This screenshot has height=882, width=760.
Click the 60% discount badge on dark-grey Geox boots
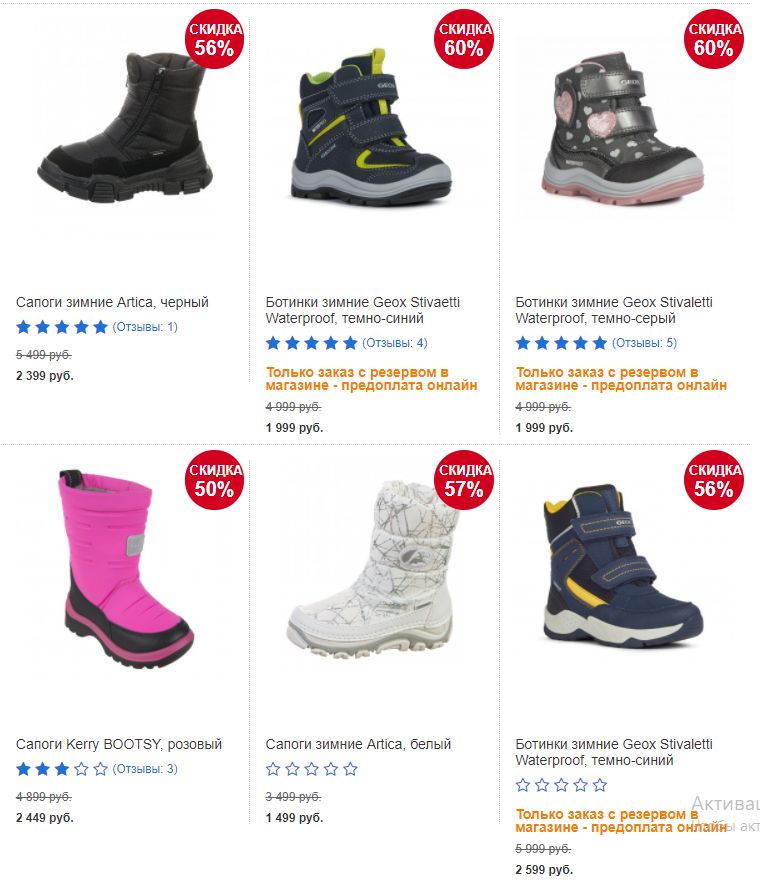click(714, 39)
